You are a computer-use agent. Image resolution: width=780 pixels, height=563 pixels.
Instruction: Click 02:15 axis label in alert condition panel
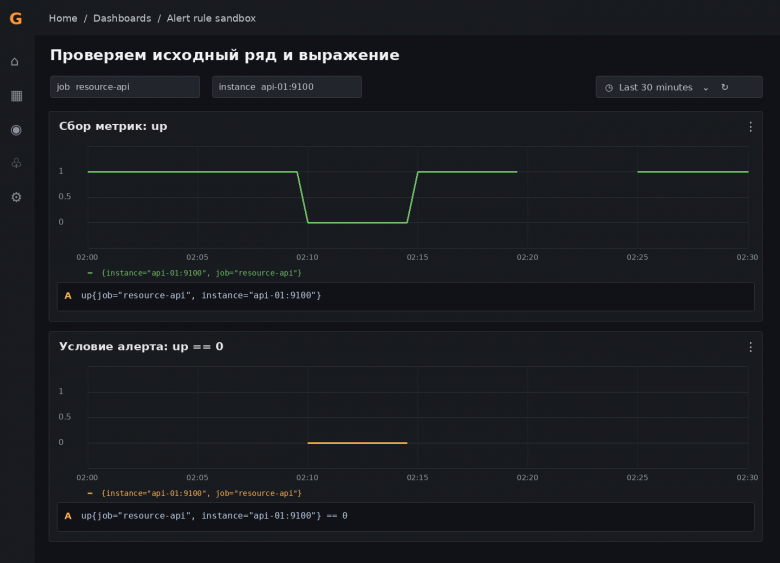point(417,477)
